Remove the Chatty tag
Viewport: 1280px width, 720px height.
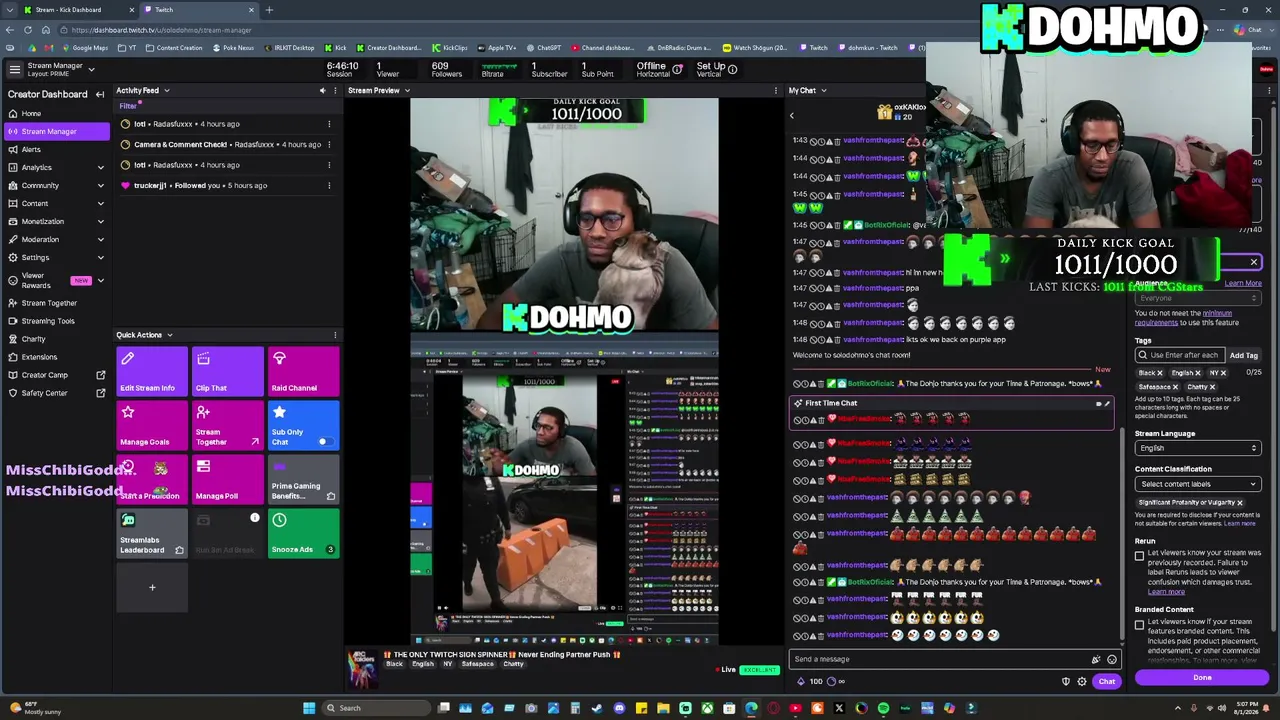(1212, 387)
